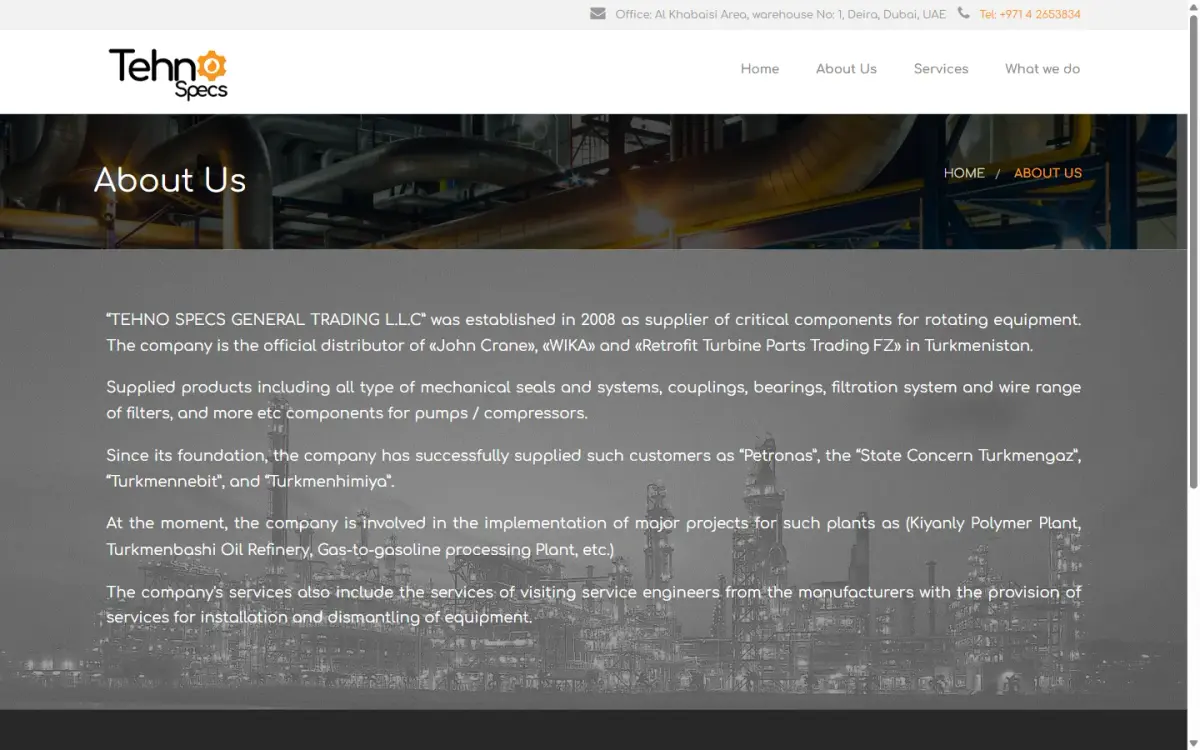Click paragraph starting "The company's services also"
Screen dimensions: 1200x750
tap(594, 604)
